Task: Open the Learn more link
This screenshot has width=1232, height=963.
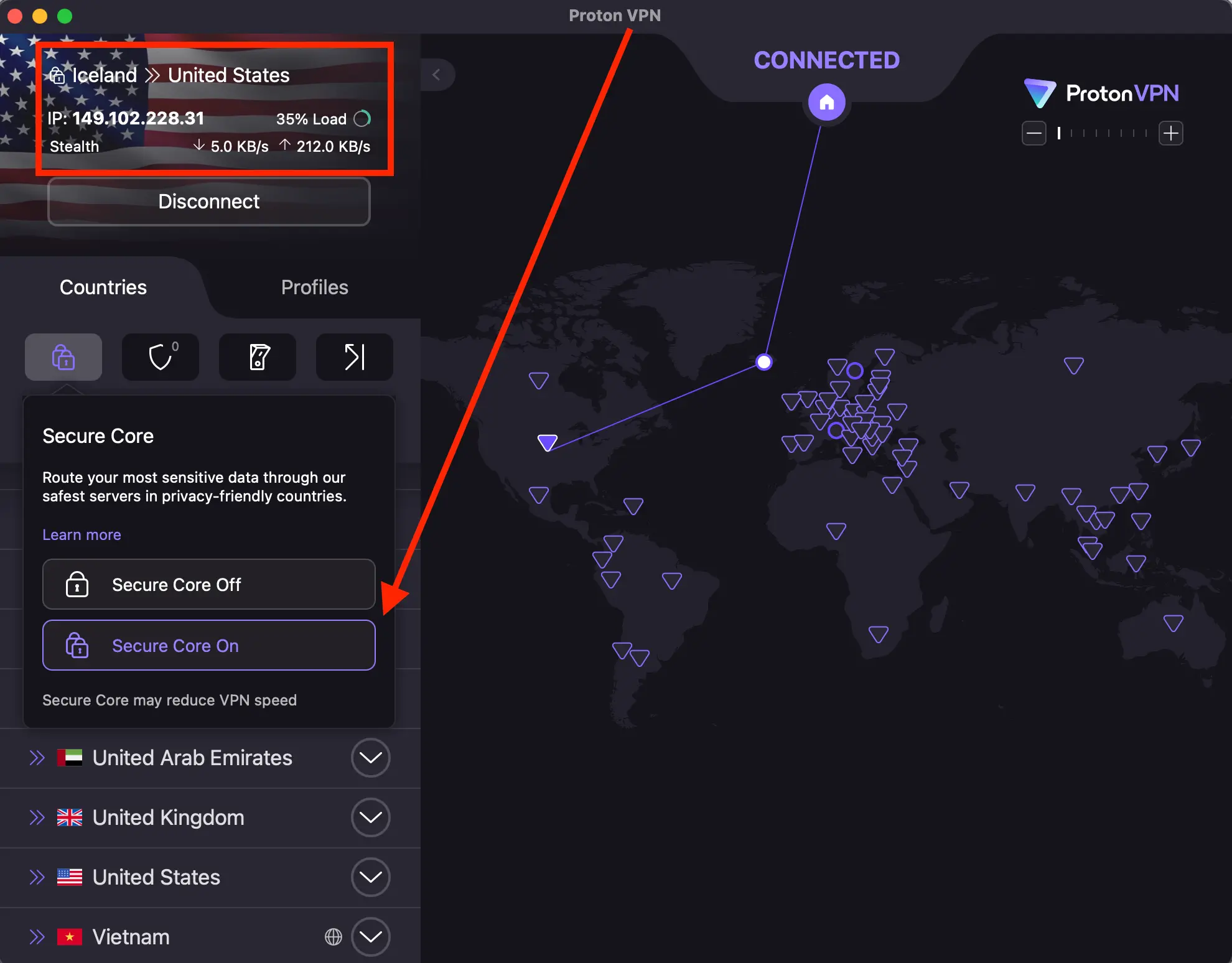Action: point(82,534)
